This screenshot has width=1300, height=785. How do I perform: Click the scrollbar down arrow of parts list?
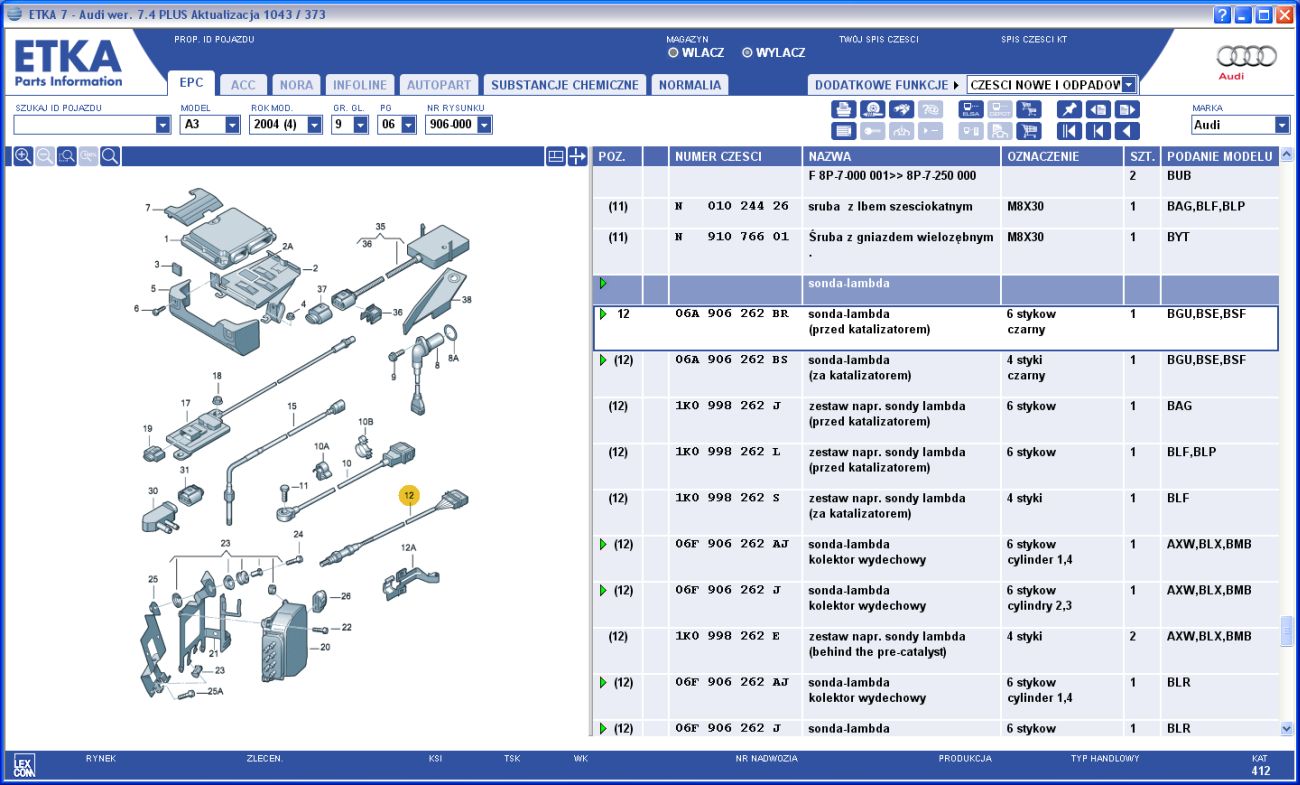click(x=1287, y=729)
